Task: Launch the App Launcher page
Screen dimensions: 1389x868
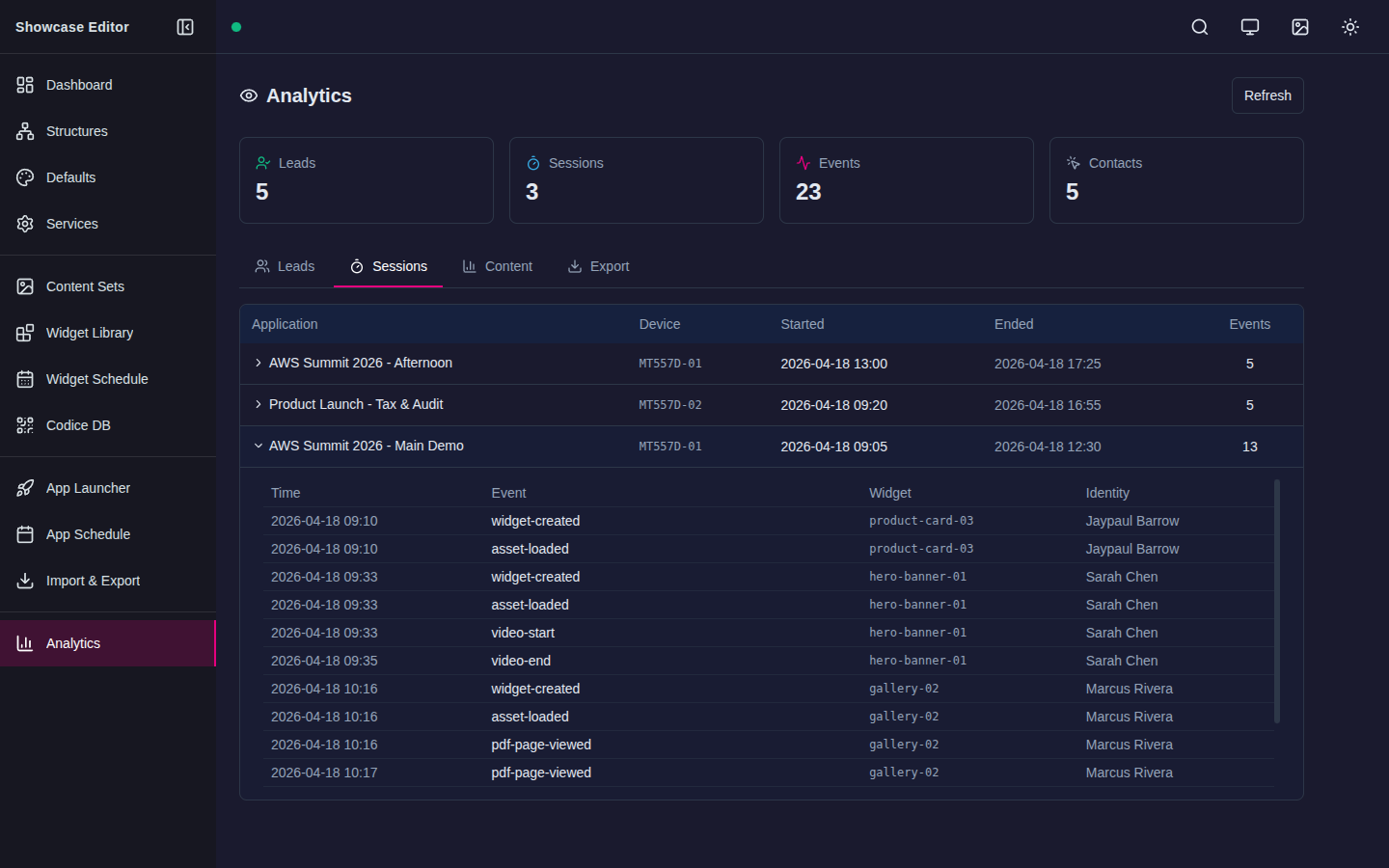Action: [x=108, y=488]
